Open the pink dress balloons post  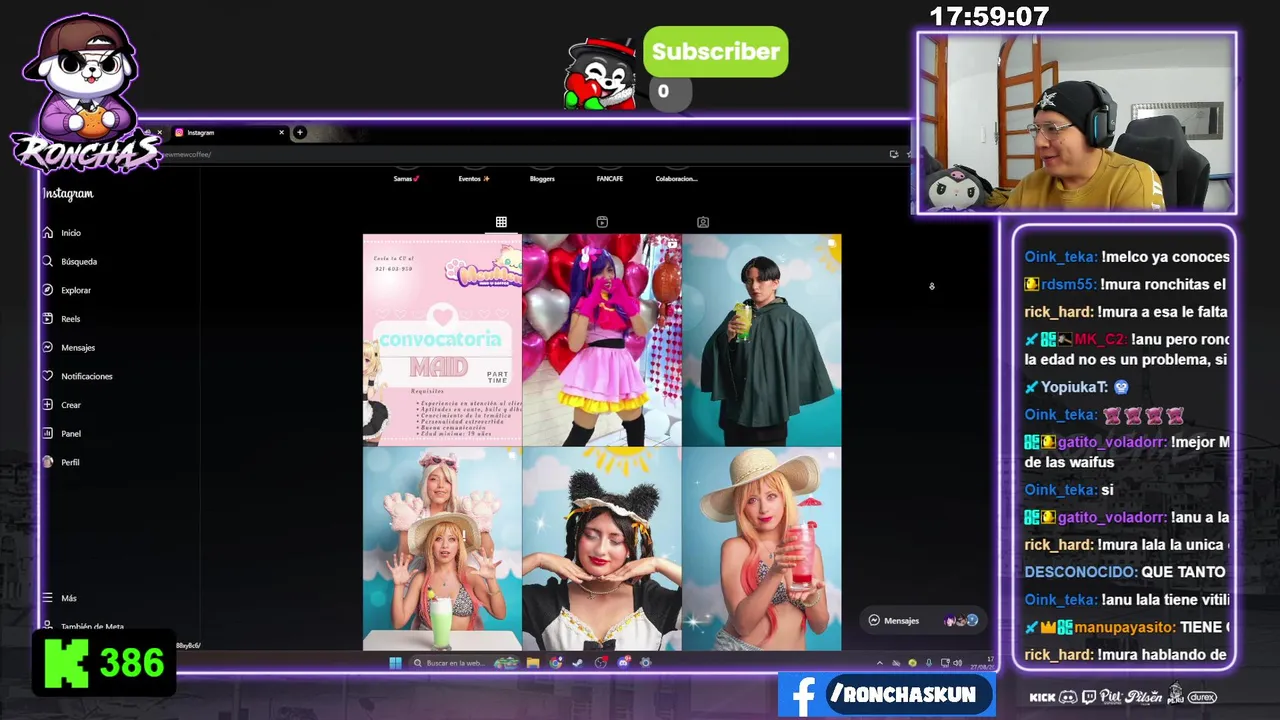tap(602, 340)
